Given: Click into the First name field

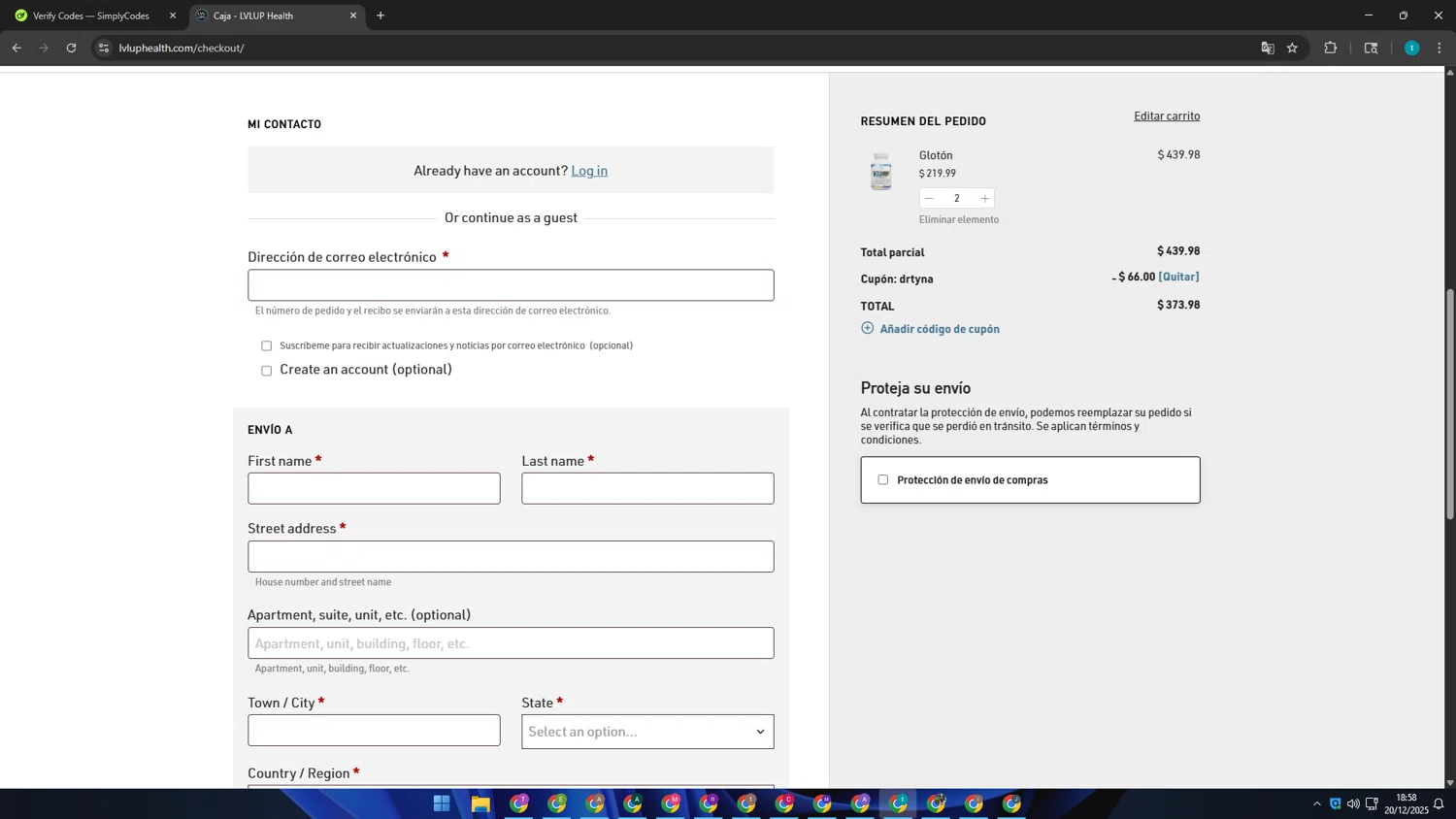Looking at the screenshot, I should [x=374, y=488].
